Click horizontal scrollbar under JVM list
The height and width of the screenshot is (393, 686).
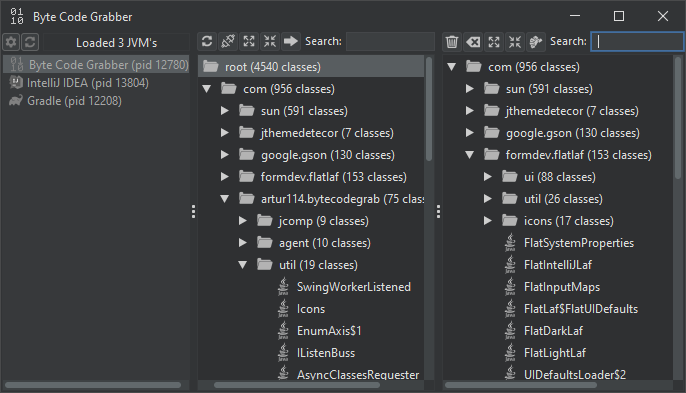(93, 385)
